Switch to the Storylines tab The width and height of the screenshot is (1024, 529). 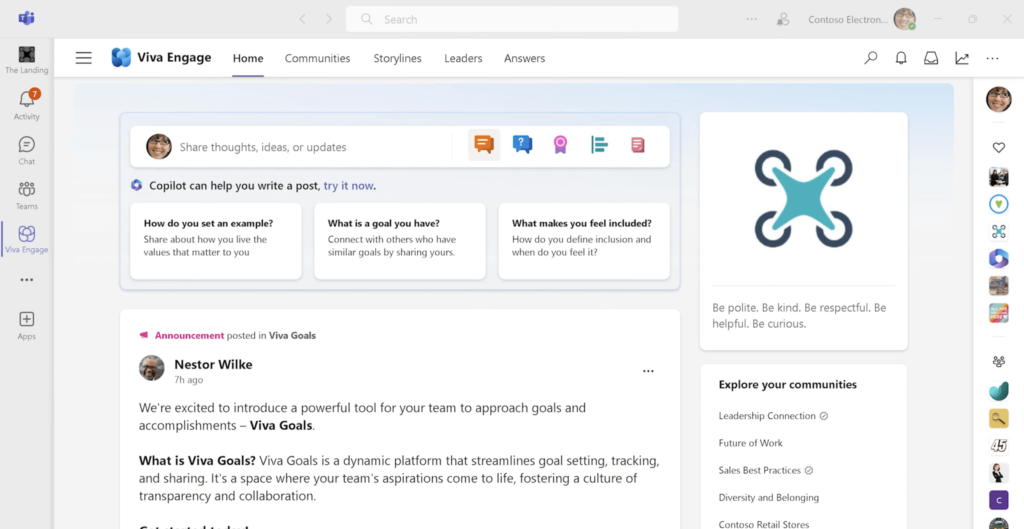398,58
